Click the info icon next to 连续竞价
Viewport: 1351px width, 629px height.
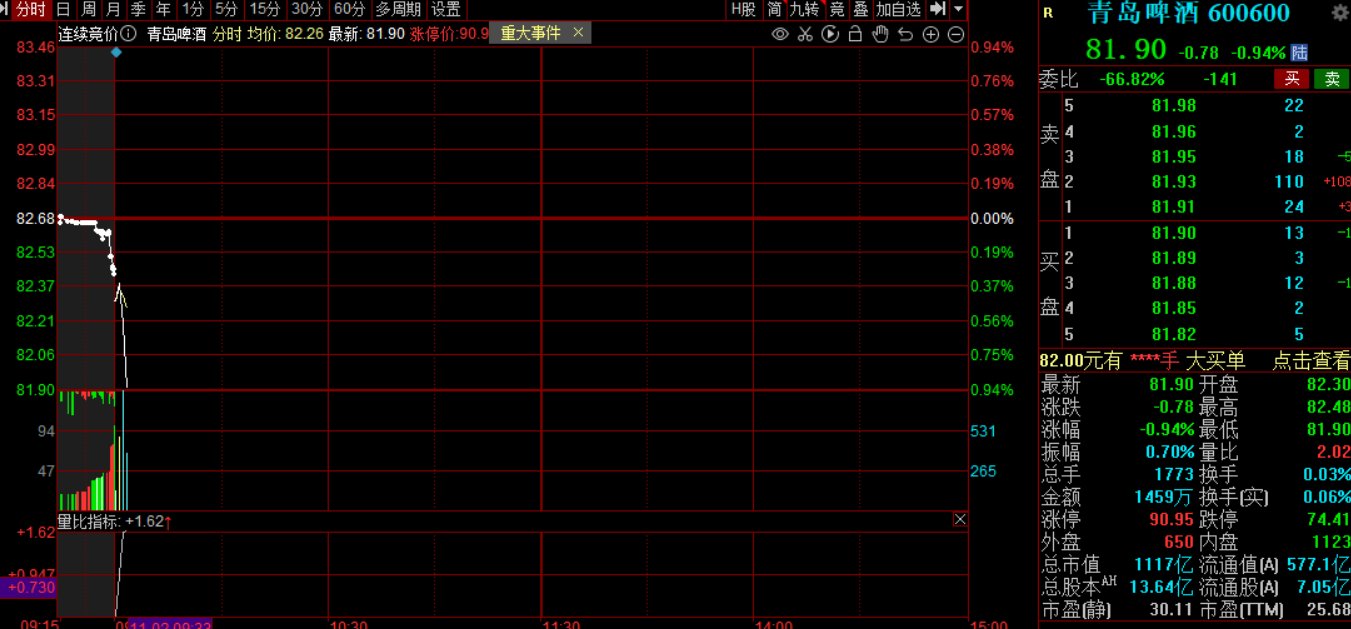point(130,34)
